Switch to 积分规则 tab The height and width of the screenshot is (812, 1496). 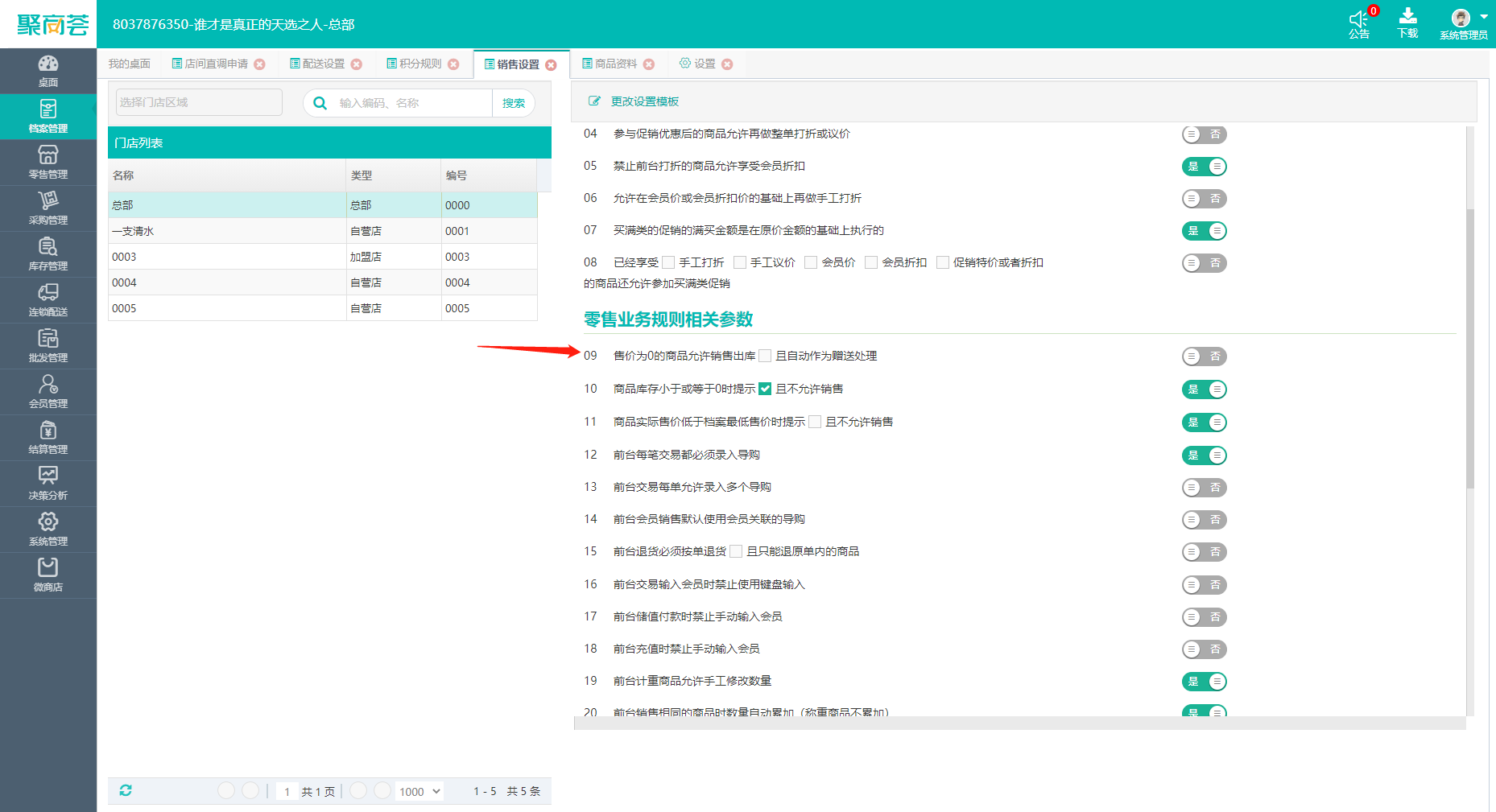(x=415, y=64)
